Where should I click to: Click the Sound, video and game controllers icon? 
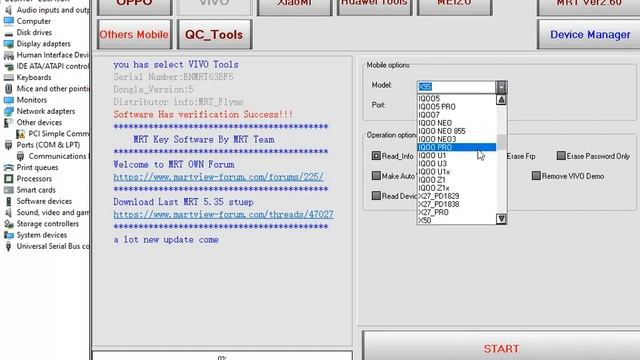point(9,213)
